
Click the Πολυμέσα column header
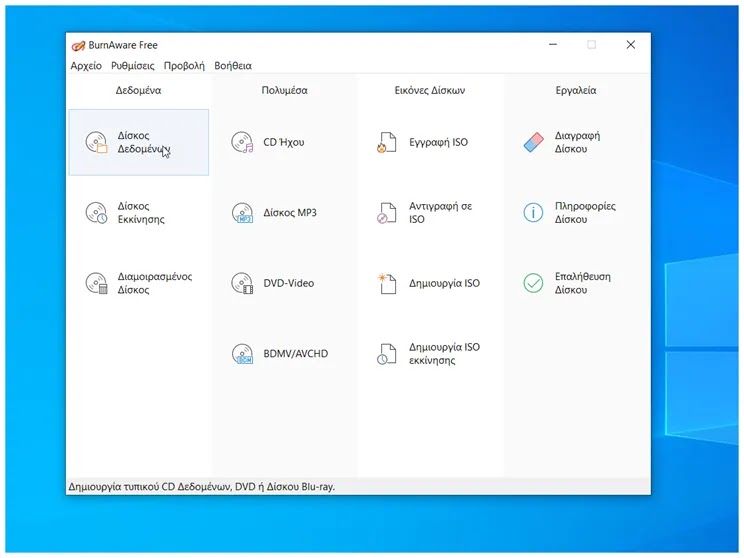click(x=284, y=90)
